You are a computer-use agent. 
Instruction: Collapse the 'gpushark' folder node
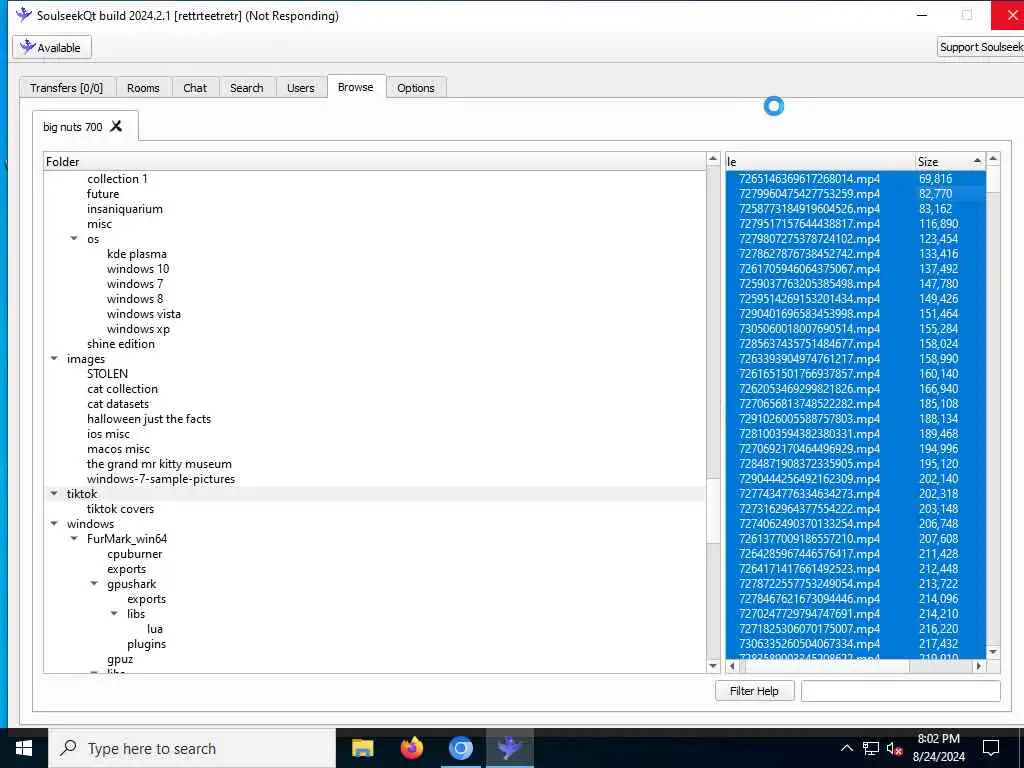[x=94, y=584]
